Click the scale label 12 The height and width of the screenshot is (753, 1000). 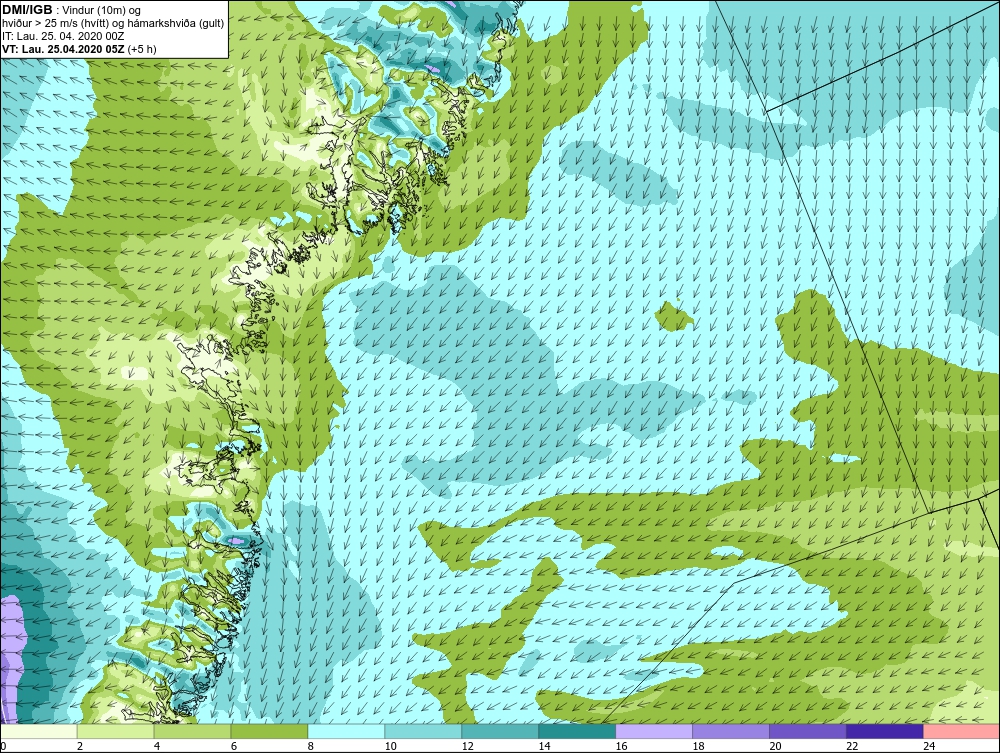click(x=467, y=746)
